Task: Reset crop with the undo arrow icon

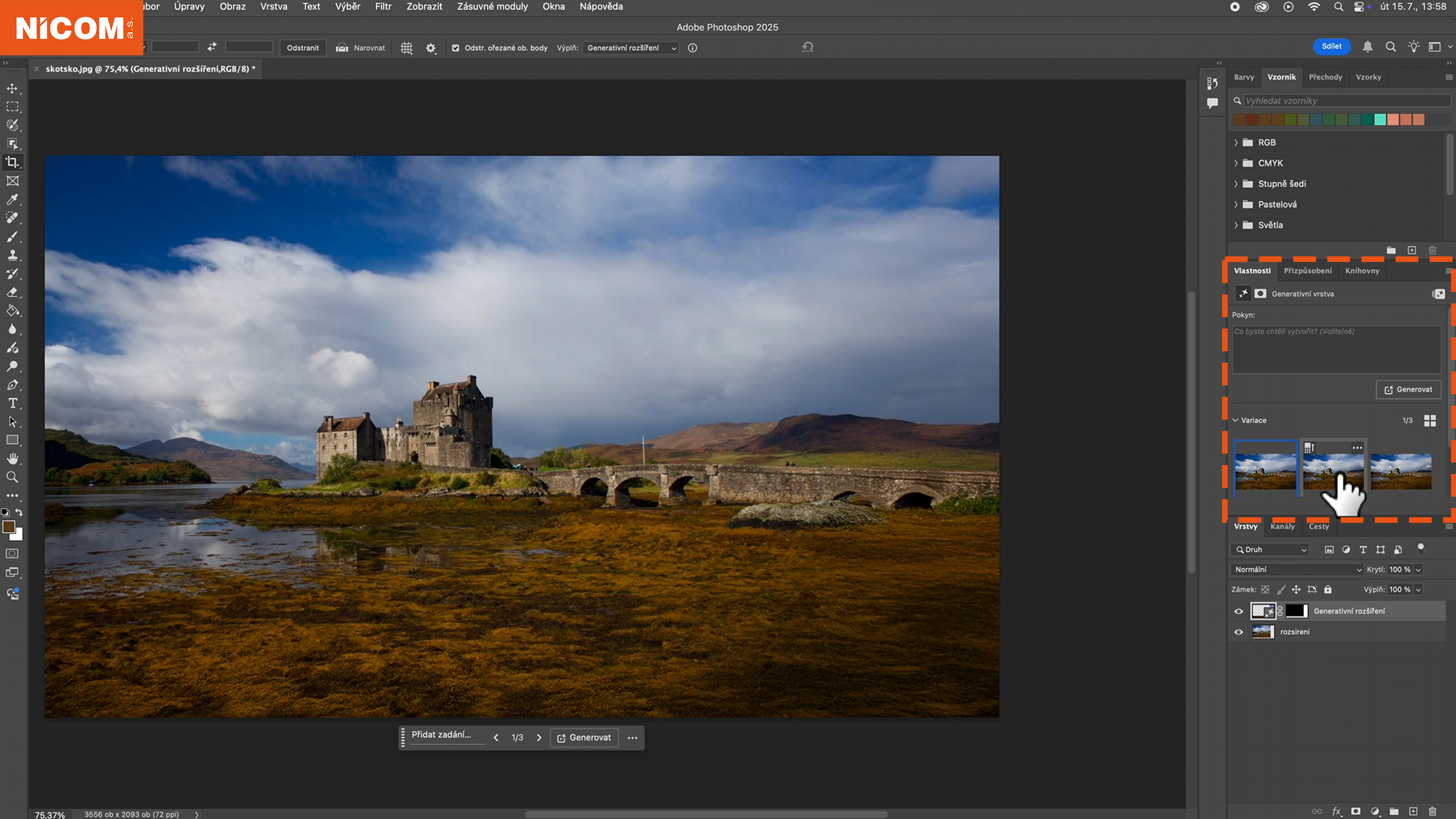Action: point(808,47)
